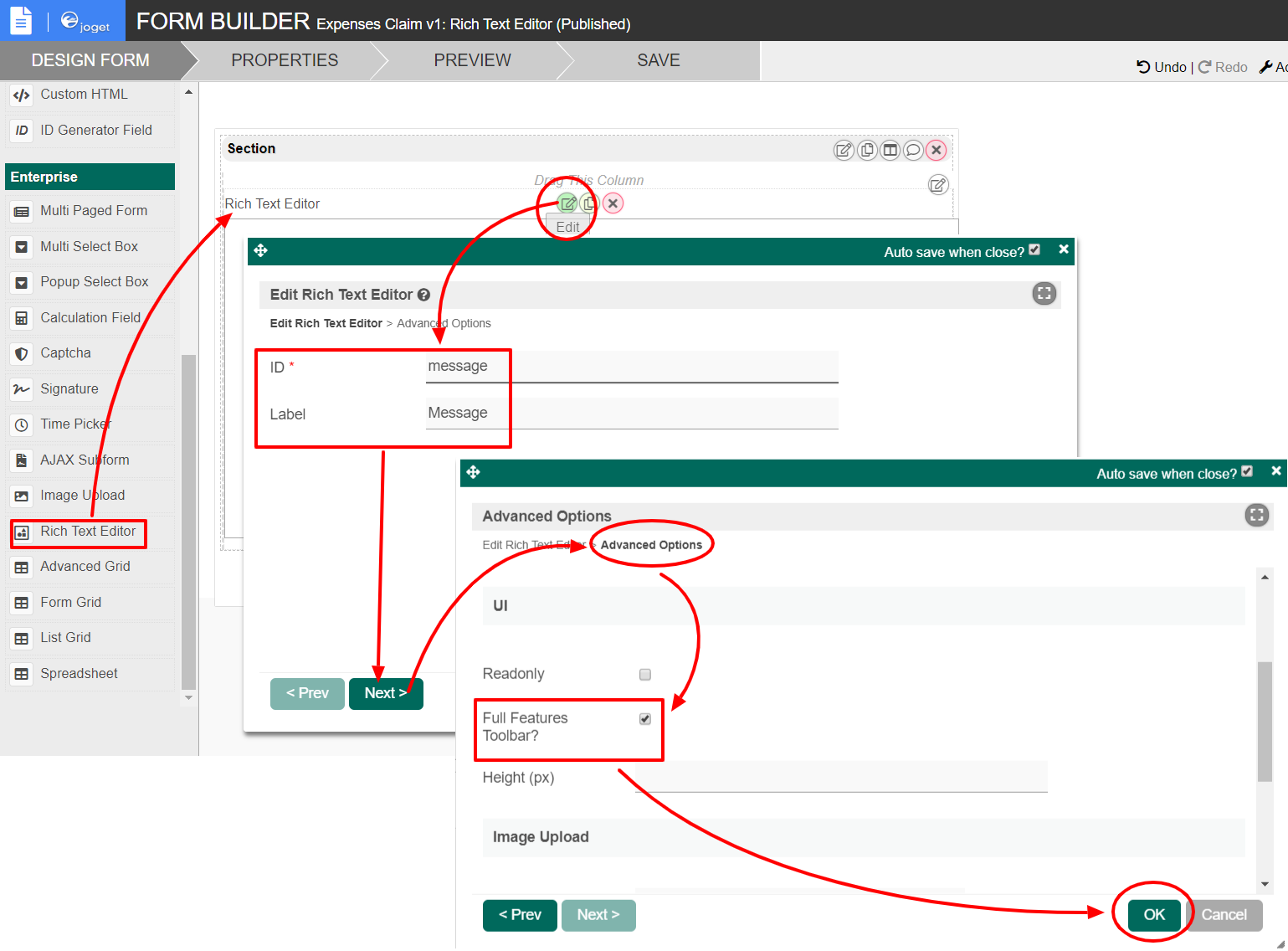Click the Height (px) input field

point(841,777)
